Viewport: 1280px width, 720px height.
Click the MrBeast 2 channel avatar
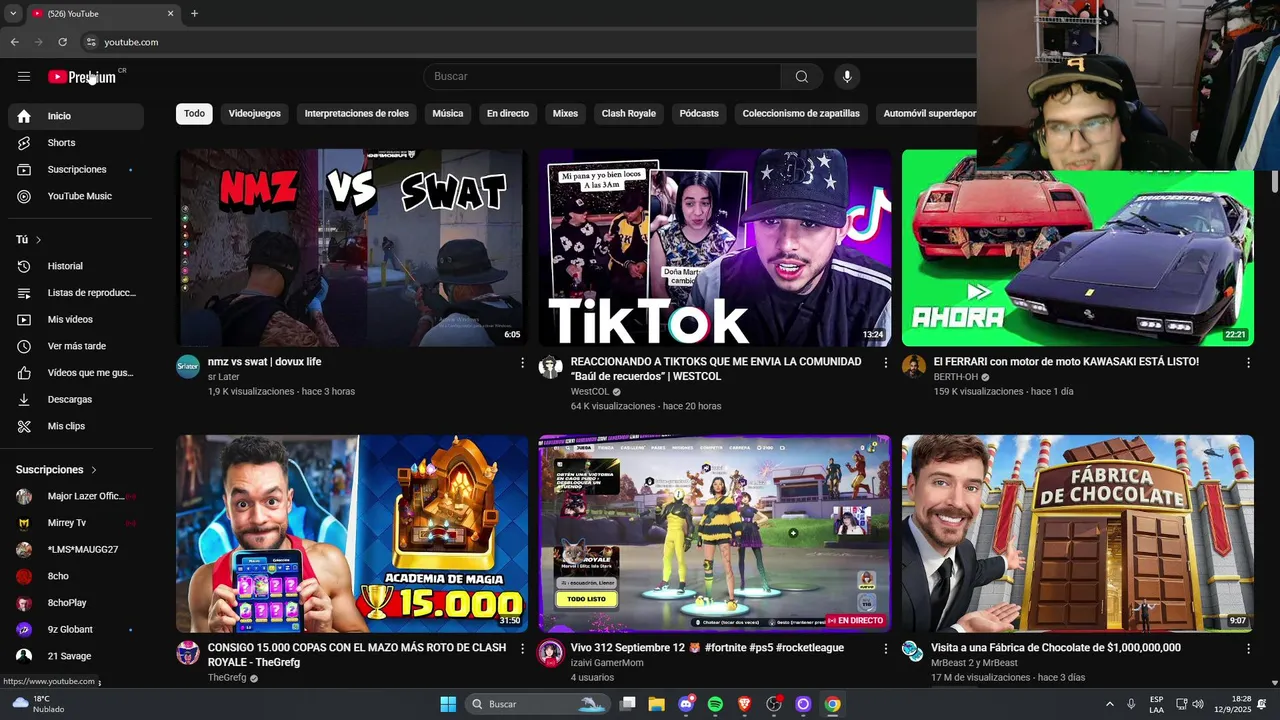pos(914,653)
